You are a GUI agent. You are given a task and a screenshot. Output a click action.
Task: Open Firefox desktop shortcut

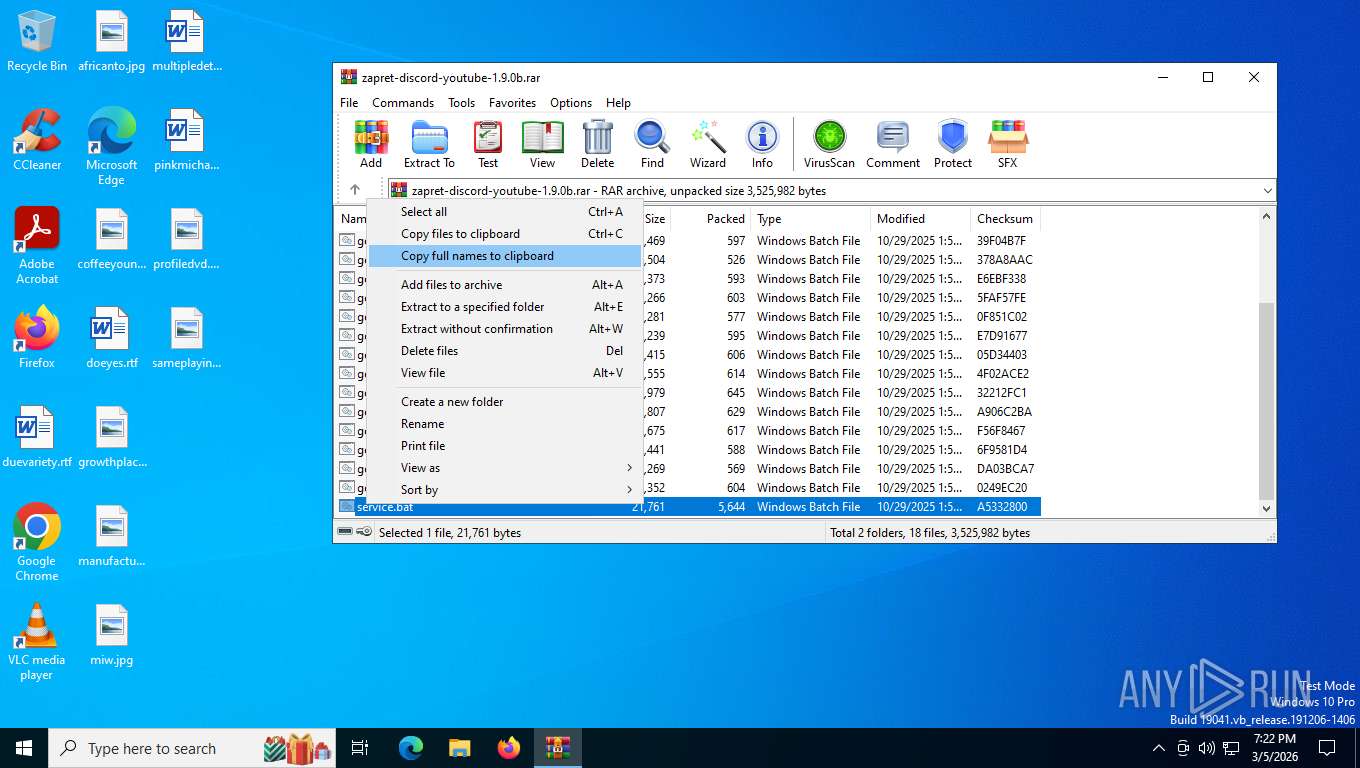(37, 338)
